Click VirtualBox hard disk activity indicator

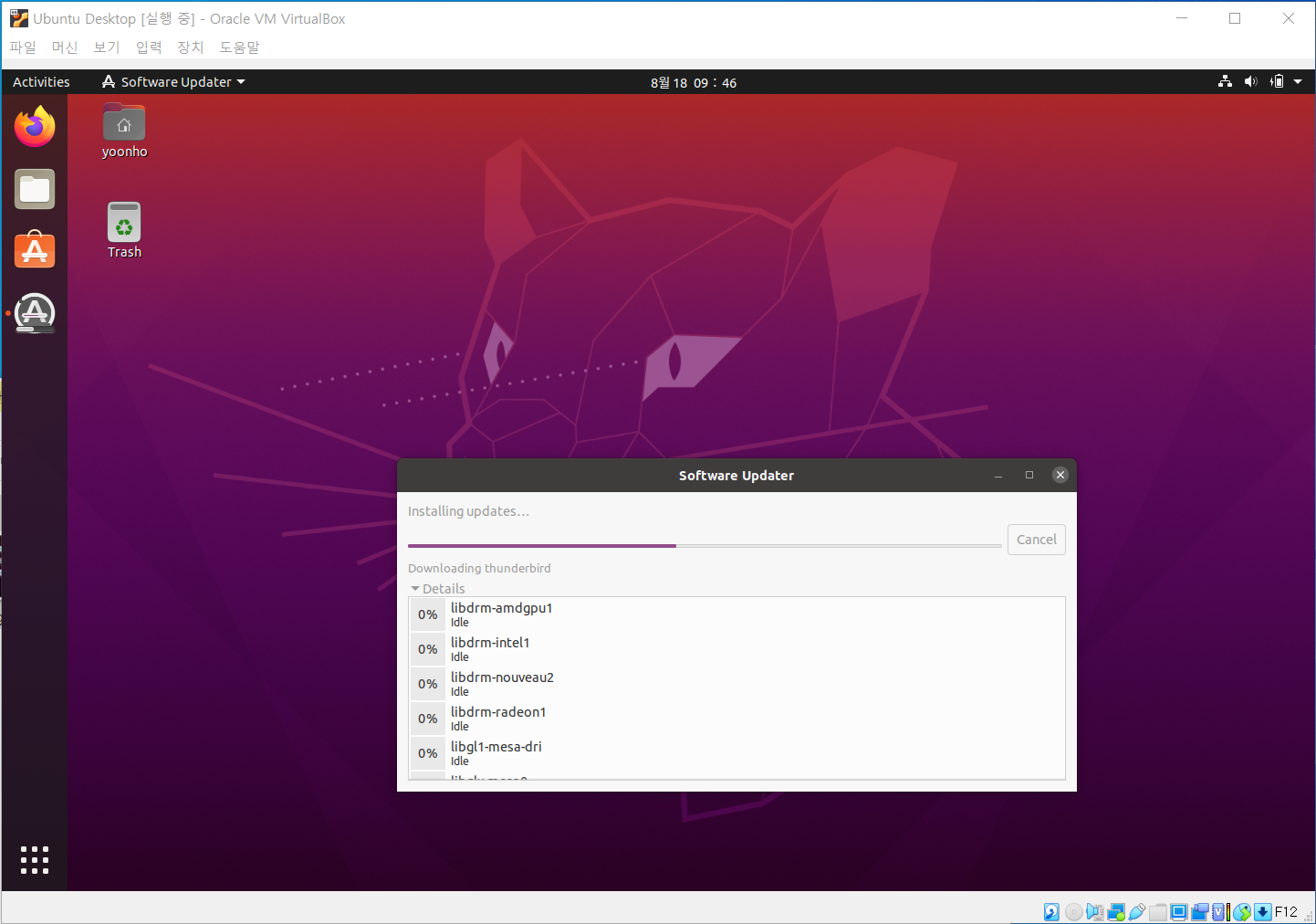[1051, 912]
